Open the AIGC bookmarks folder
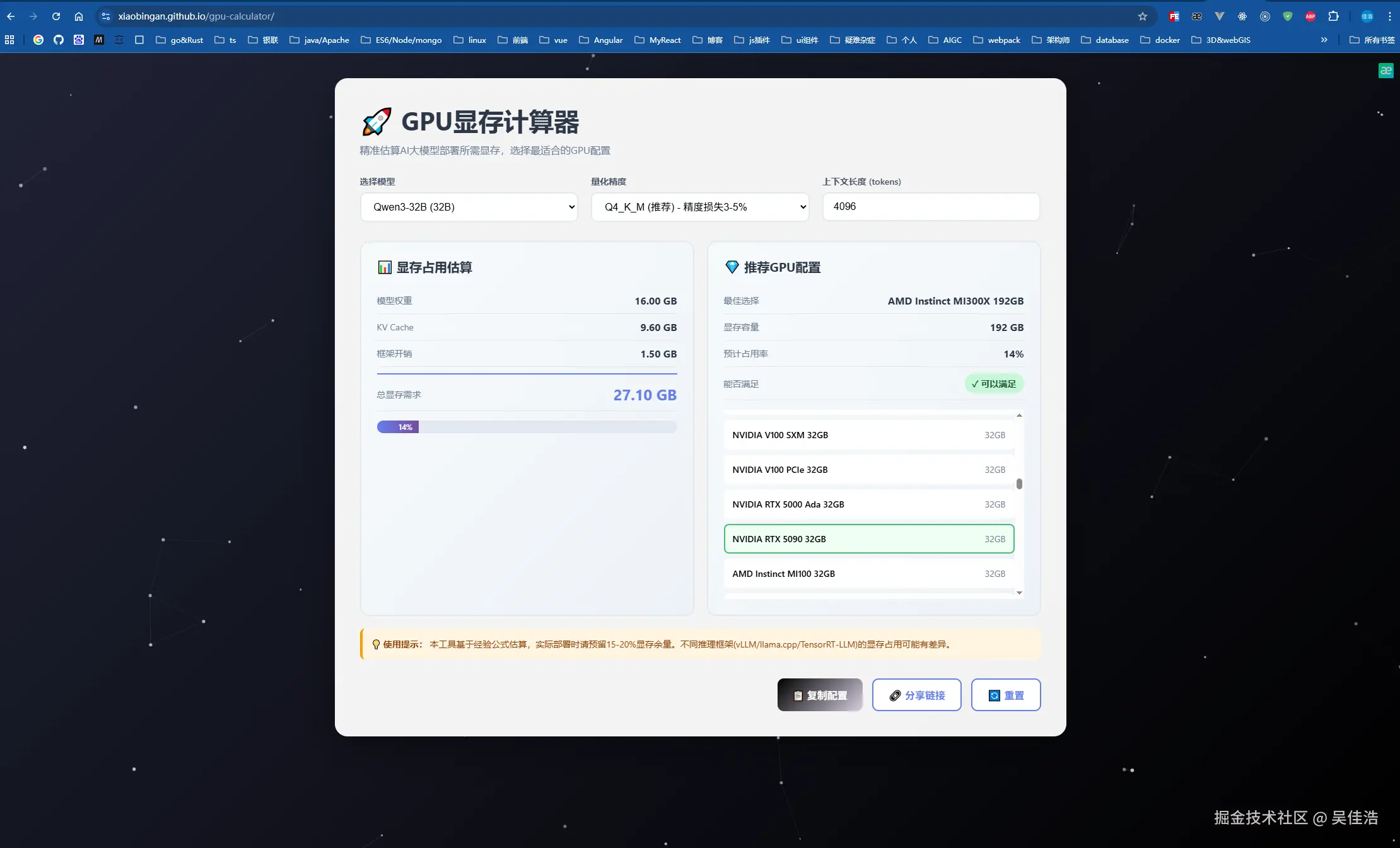 (945, 40)
